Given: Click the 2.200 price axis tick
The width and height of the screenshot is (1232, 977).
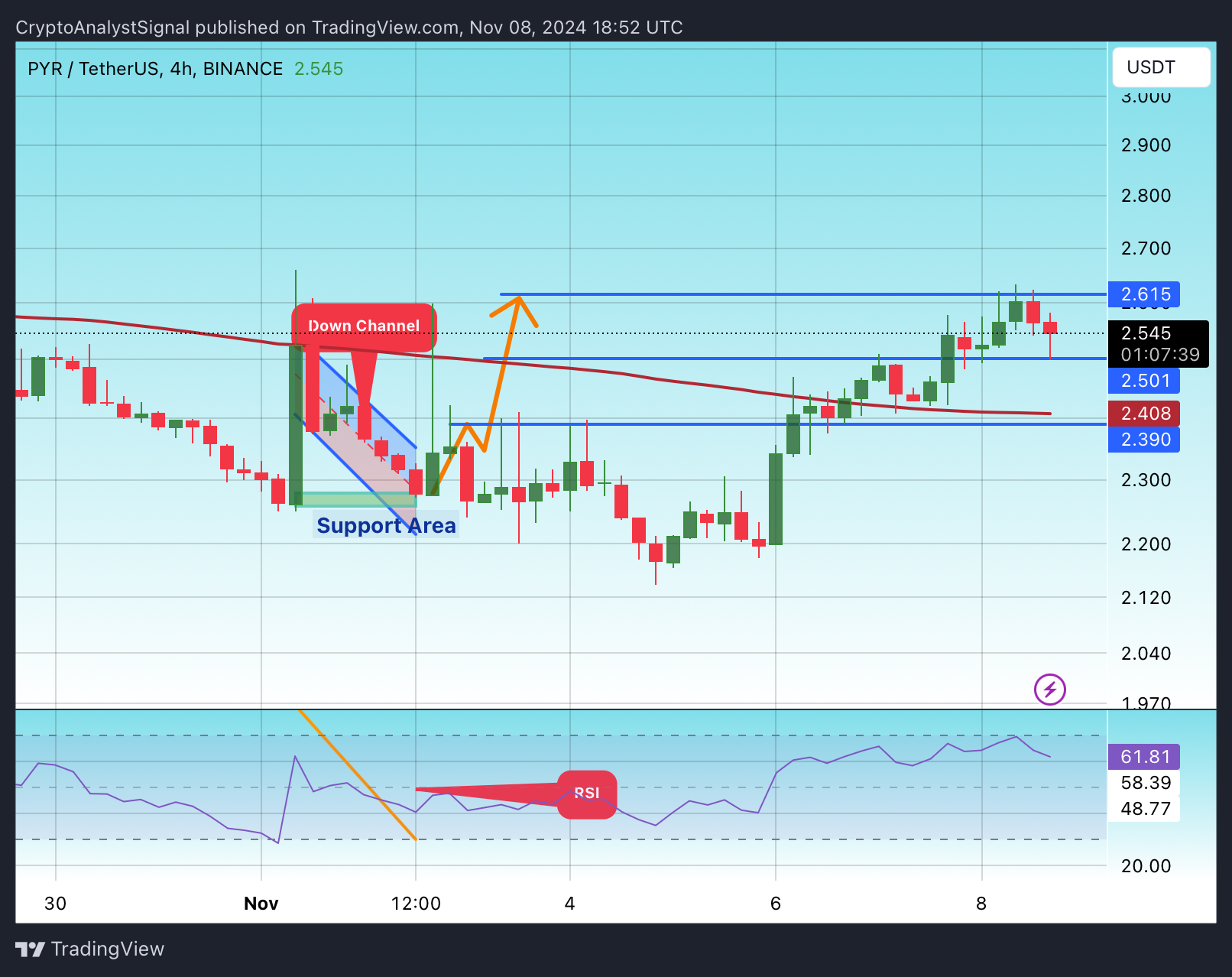Looking at the screenshot, I should (1146, 544).
